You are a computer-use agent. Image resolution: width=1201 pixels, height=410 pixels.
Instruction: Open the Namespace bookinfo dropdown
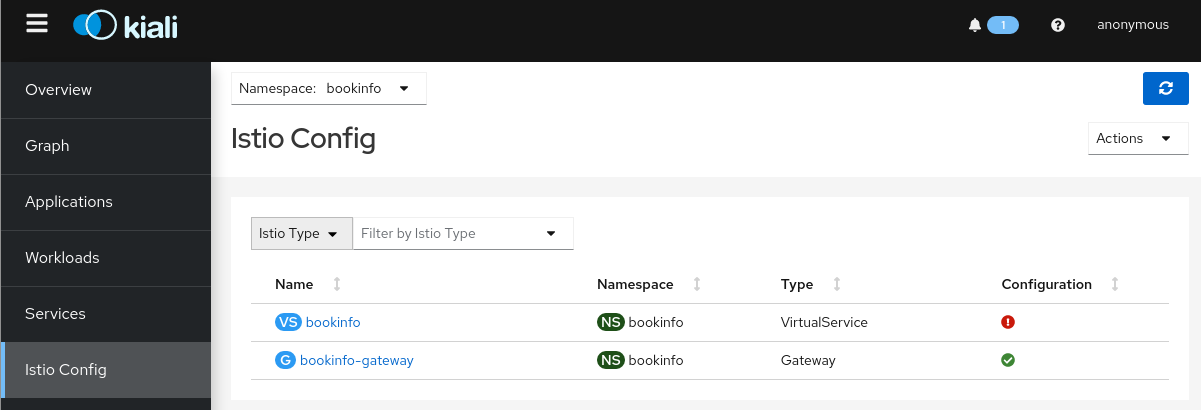pyautogui.click(x=329, y=88)
